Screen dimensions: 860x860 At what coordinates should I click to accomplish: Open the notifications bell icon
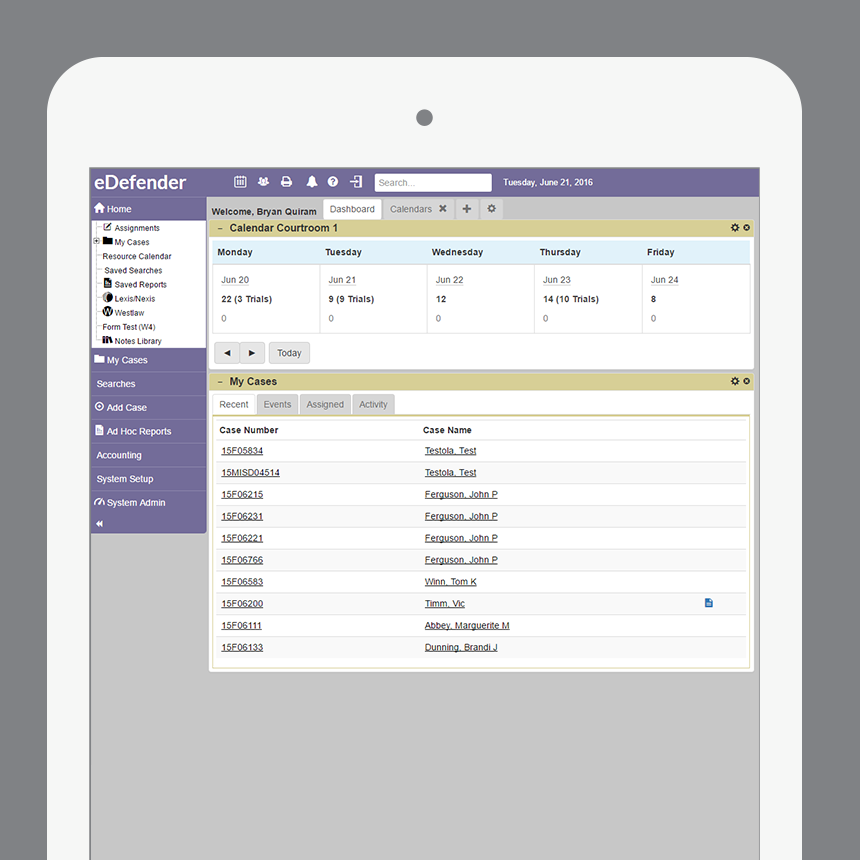coord(312,182)
